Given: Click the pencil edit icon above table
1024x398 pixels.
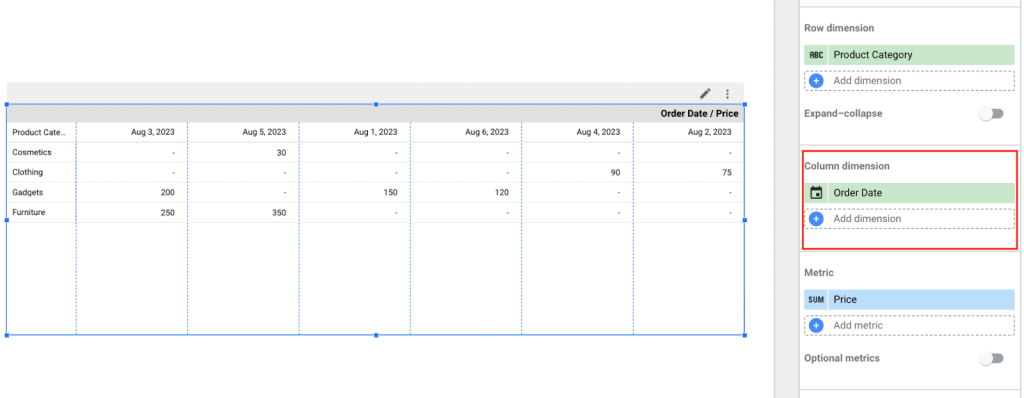Looking at the screenshot, I should [x=705, y=93].
